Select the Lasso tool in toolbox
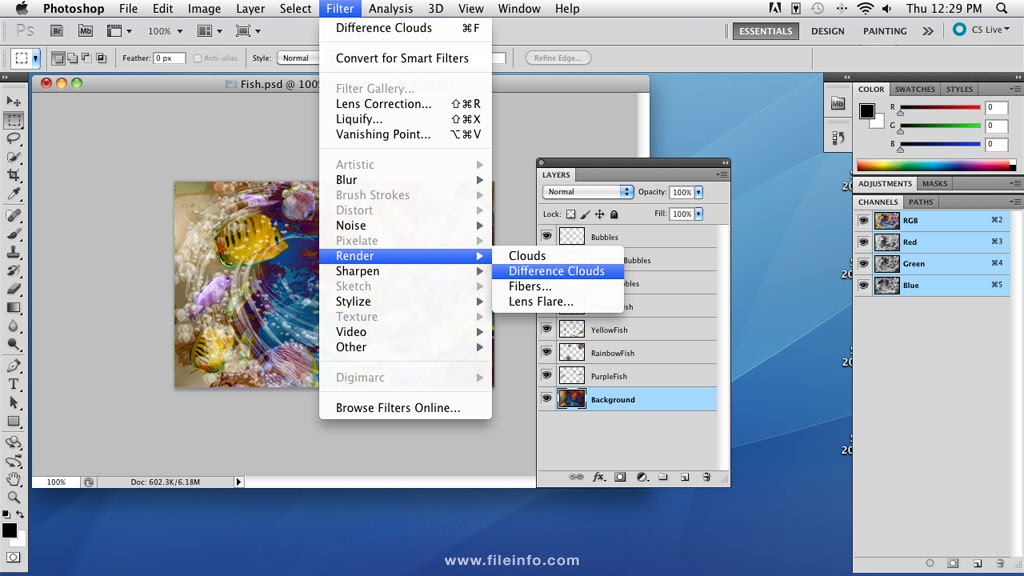This screenshot has height=576, width=1024. [13, 138]
